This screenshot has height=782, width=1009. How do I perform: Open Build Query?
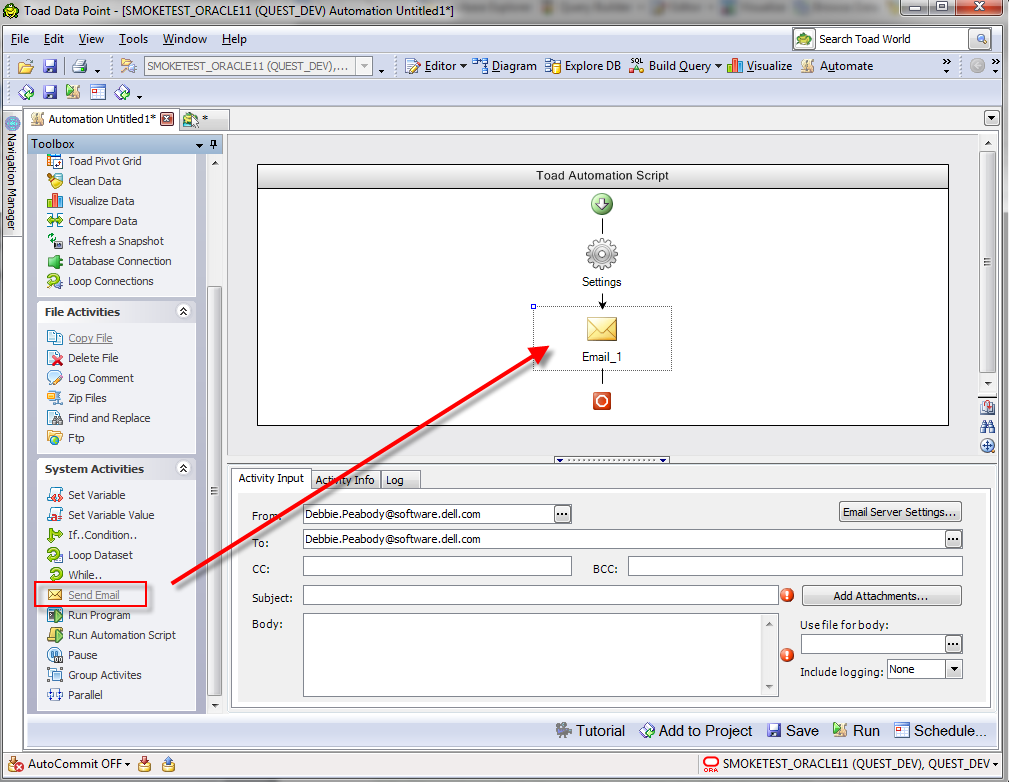pyautogui.click(x=675, y=66)
